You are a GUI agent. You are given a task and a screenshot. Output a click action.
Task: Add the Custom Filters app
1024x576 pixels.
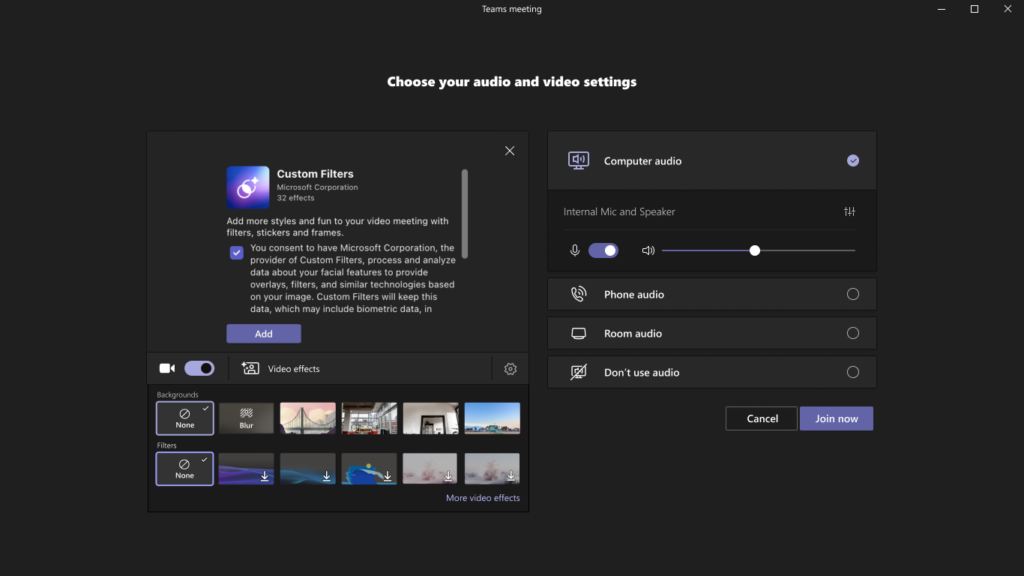pyautogui.click(x=264, y=334)
